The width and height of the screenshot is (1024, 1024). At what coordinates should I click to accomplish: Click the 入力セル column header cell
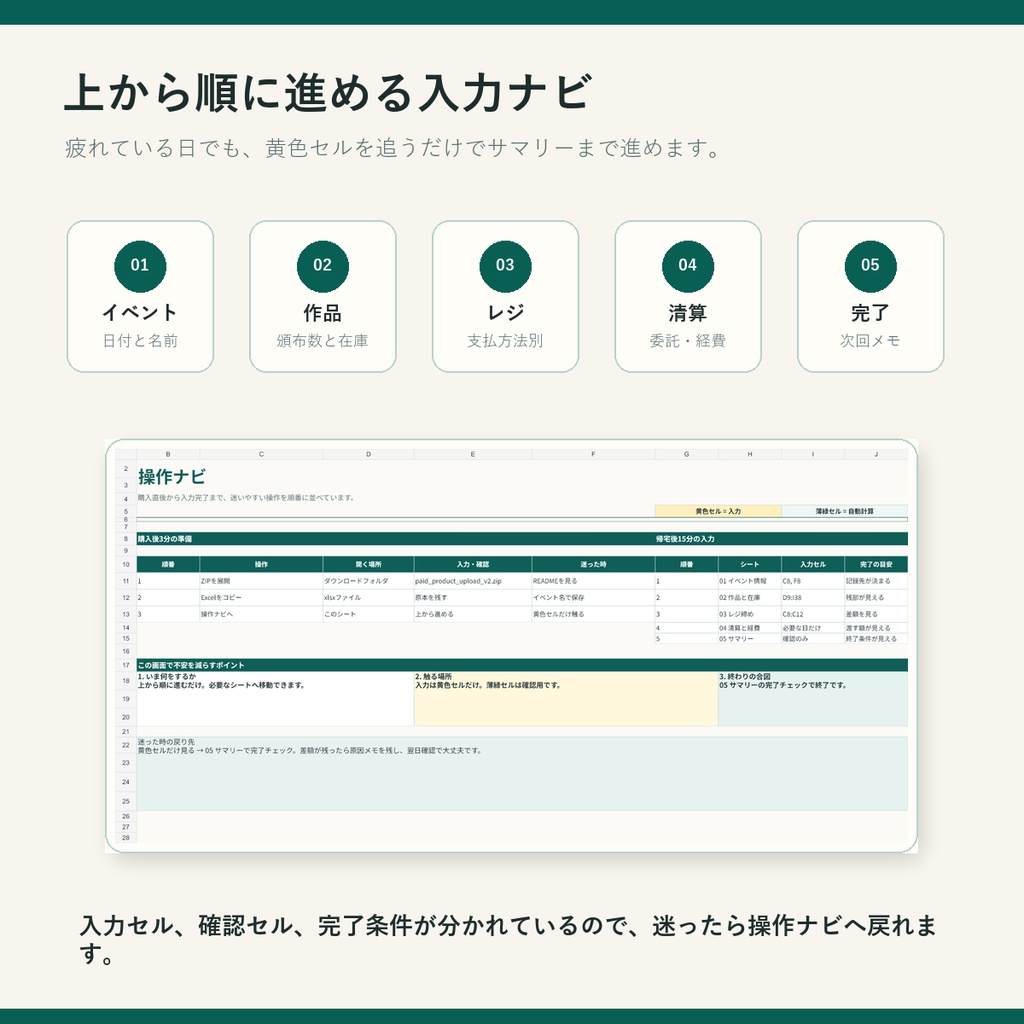coord(812,564)
